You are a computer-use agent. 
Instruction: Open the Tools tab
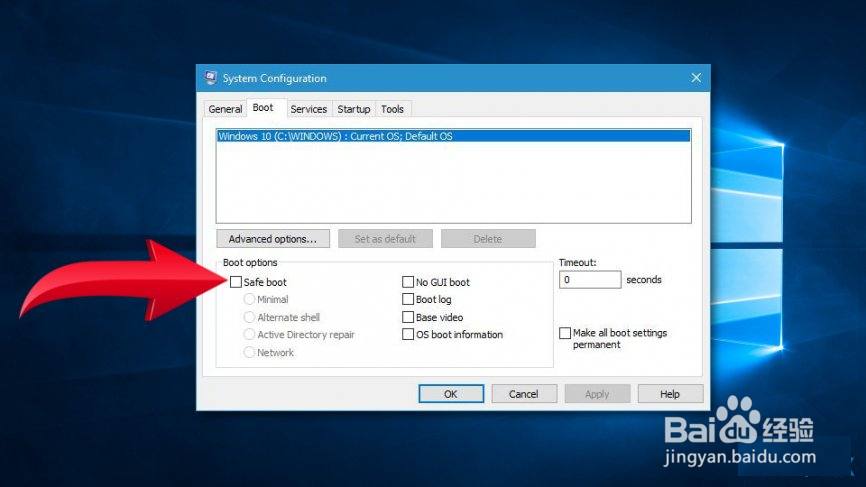point(392,109)
